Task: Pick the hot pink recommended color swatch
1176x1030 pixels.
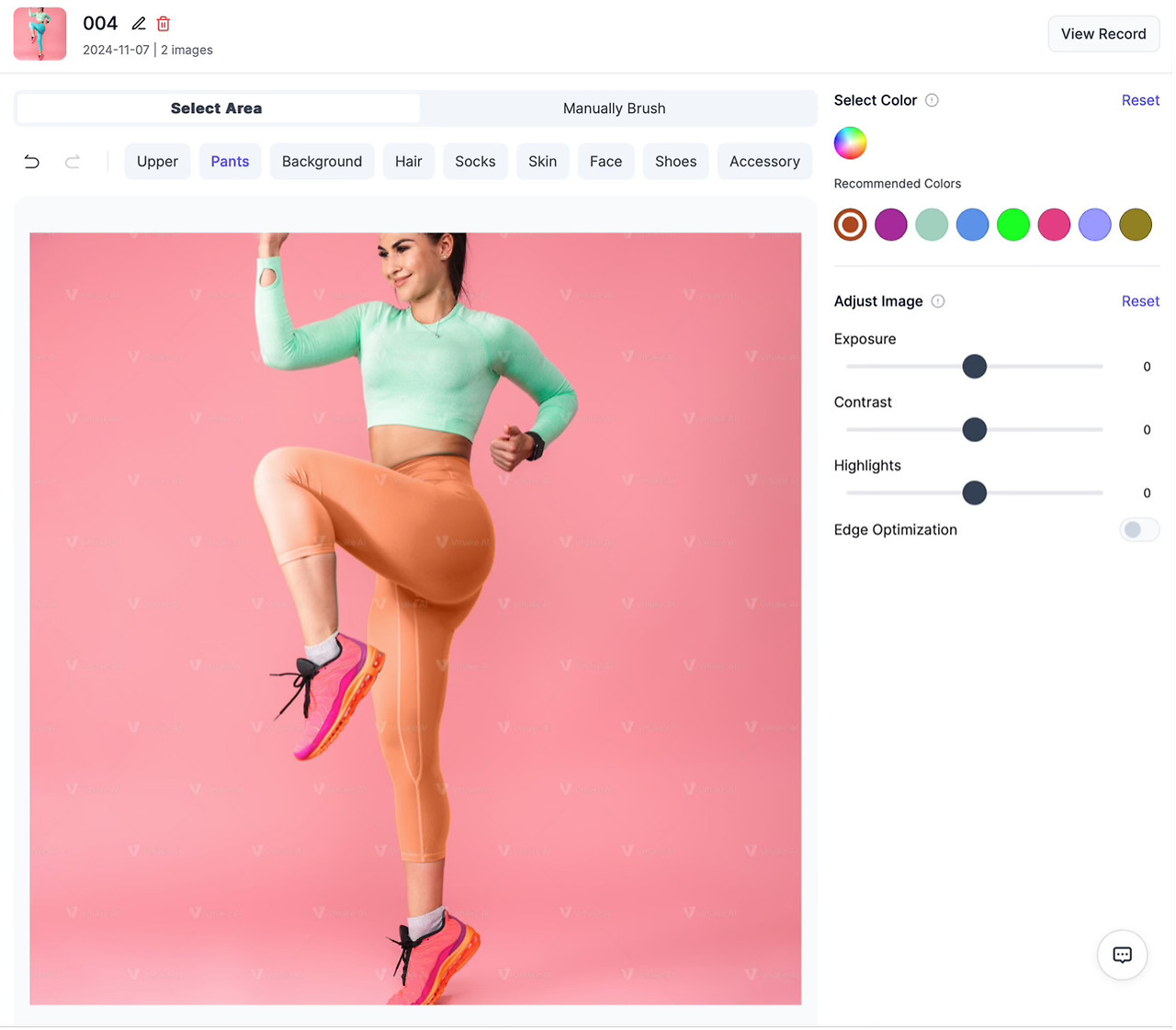Action: pyautogui.click(x=1054, y=224)
